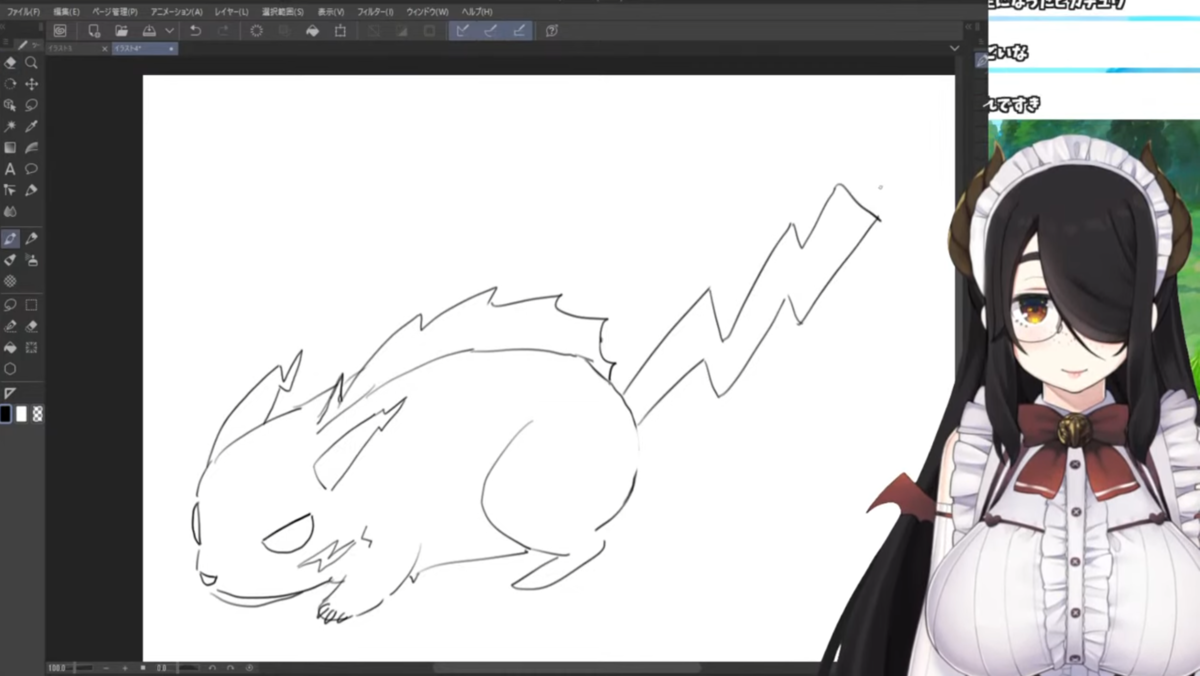This screenshot has height=676, width=1200.
Task: Toggle Snap to Grid
Action: (519, 31)
